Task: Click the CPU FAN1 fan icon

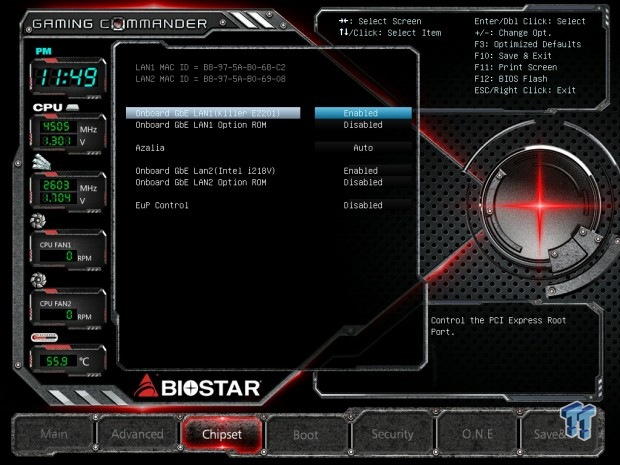Action: point(38,221)
